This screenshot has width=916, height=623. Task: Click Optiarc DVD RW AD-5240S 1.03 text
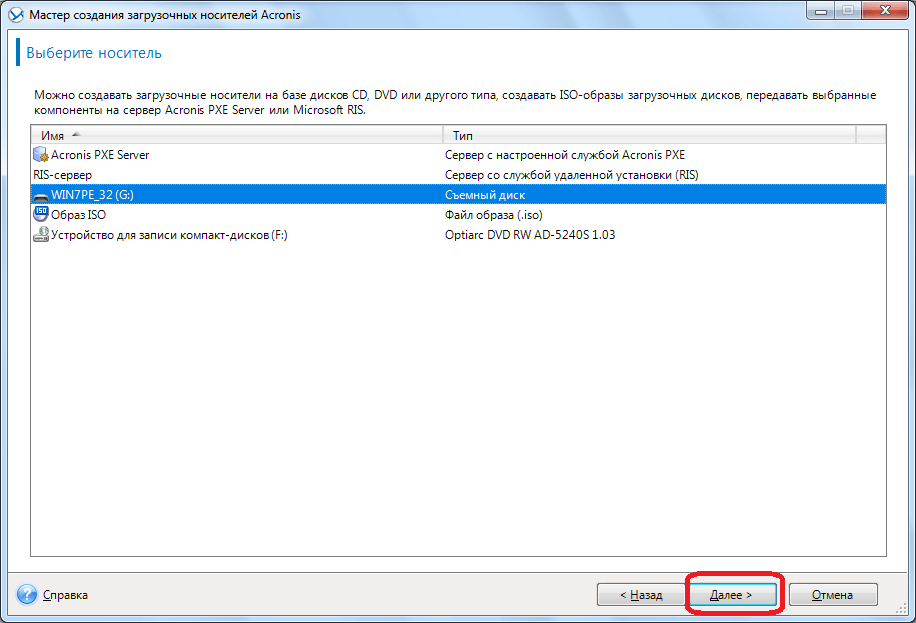tap(530, 235)
